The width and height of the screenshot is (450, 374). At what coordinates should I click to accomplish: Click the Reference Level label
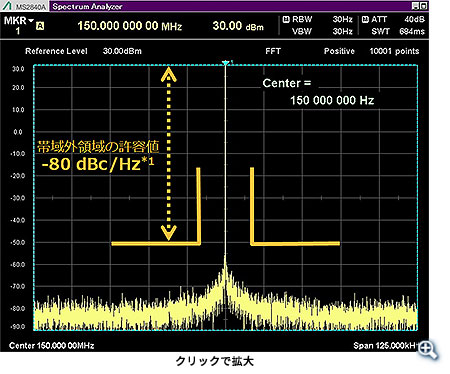tap(56, 51)
